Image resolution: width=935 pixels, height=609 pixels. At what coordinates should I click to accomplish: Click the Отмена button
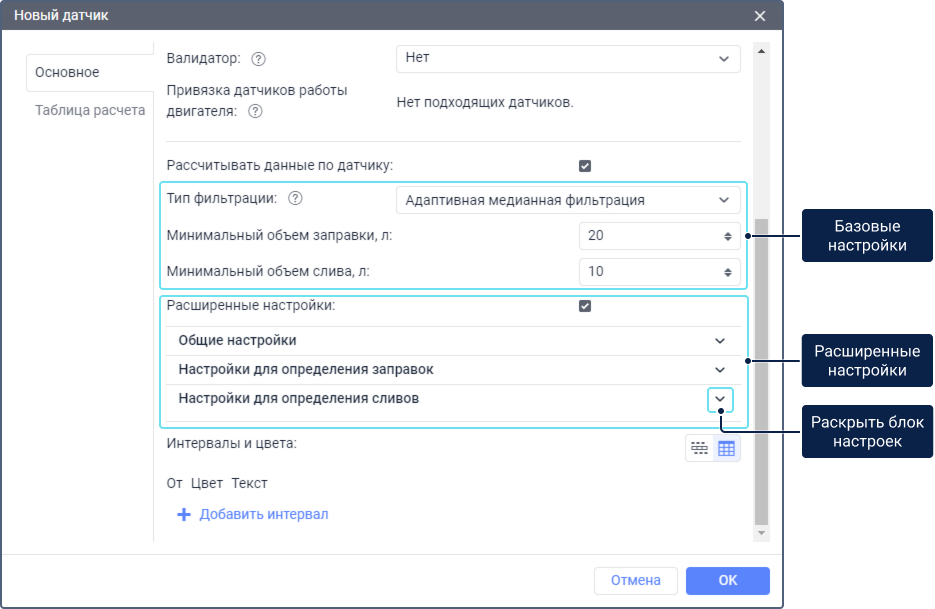pyautogui.click(x=636, y=580)
